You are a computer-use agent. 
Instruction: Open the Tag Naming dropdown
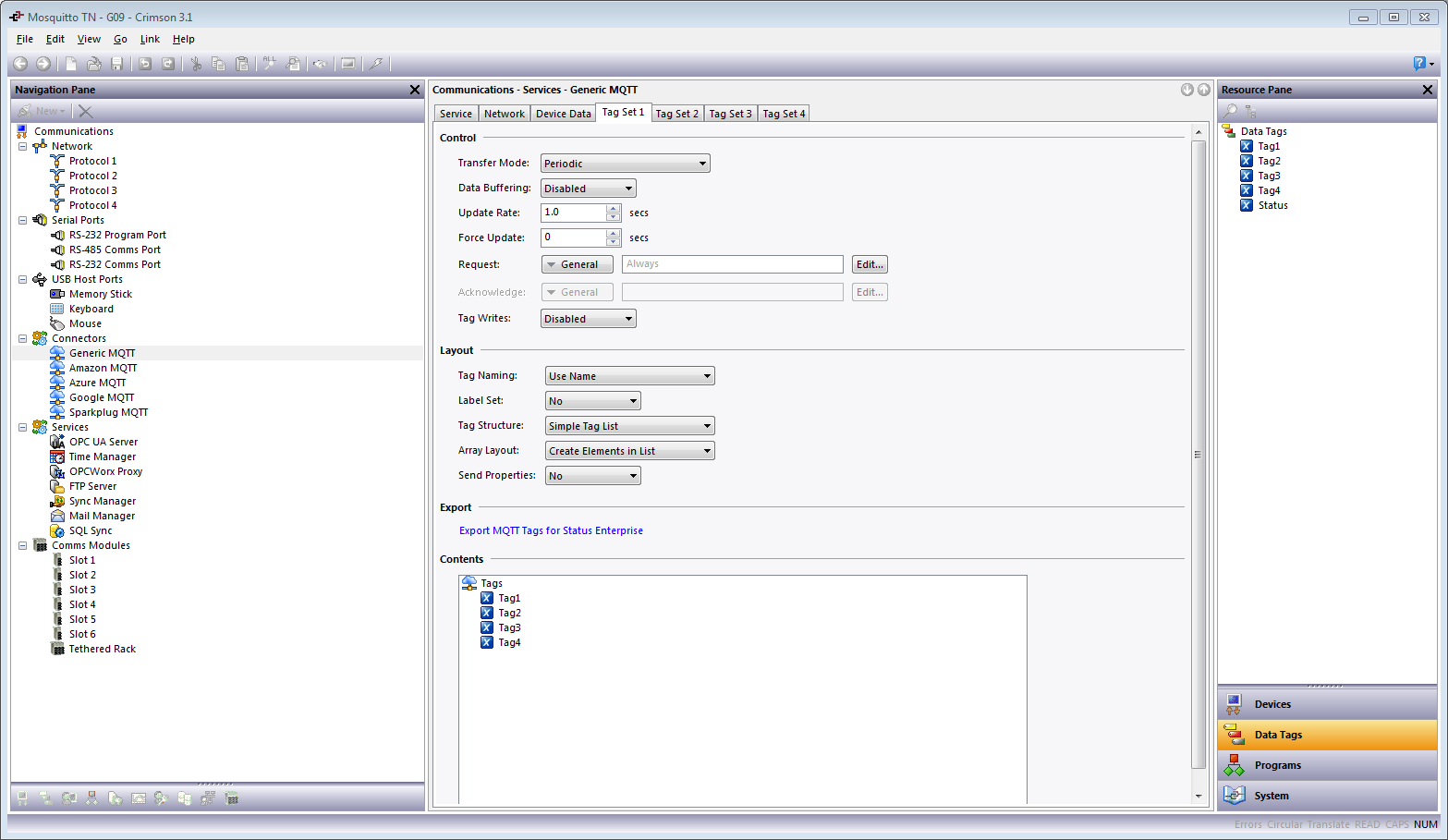pos(630,376)
